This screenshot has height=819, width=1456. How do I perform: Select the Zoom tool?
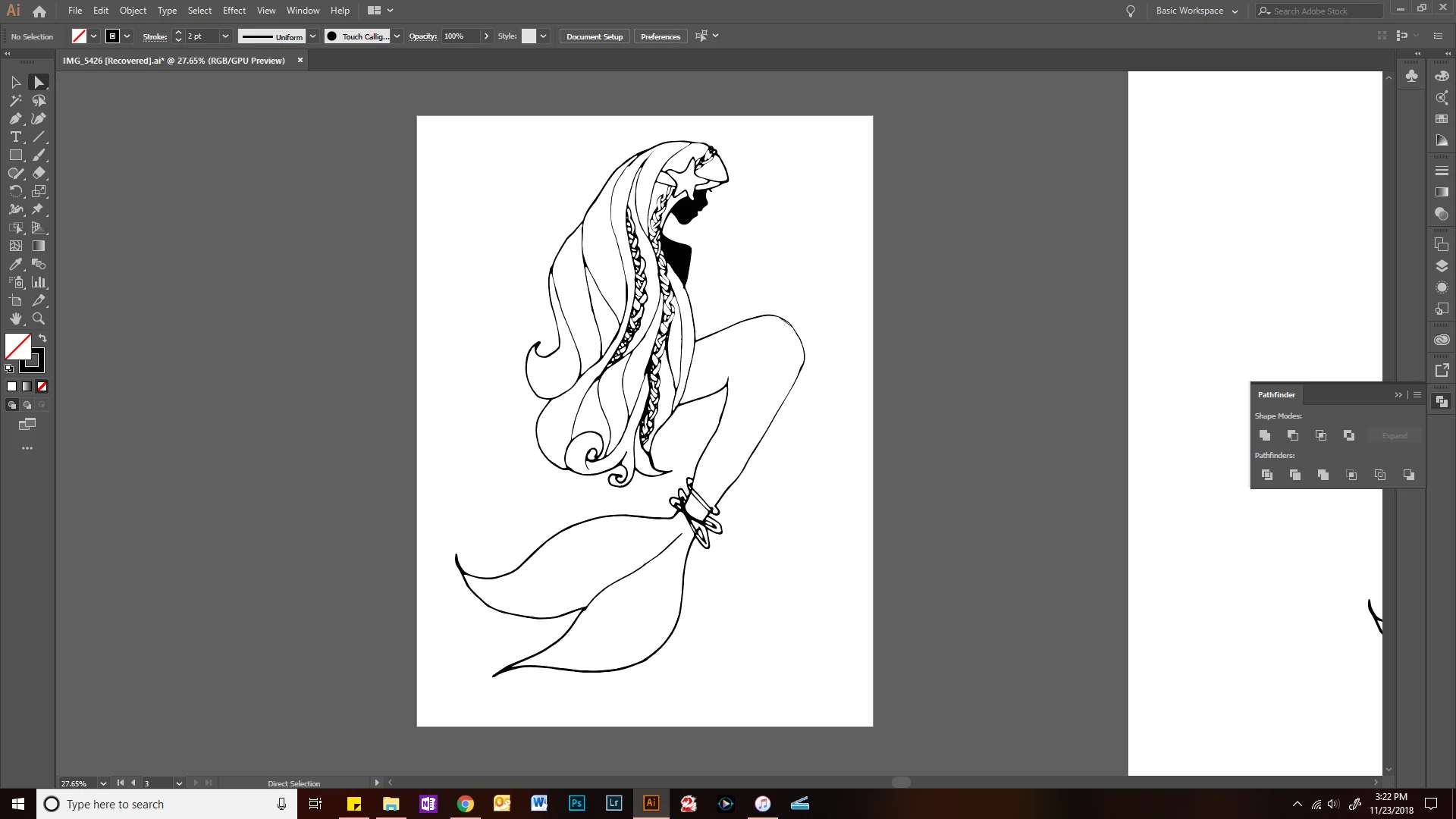pyautogui.click(x=39, y=319)
